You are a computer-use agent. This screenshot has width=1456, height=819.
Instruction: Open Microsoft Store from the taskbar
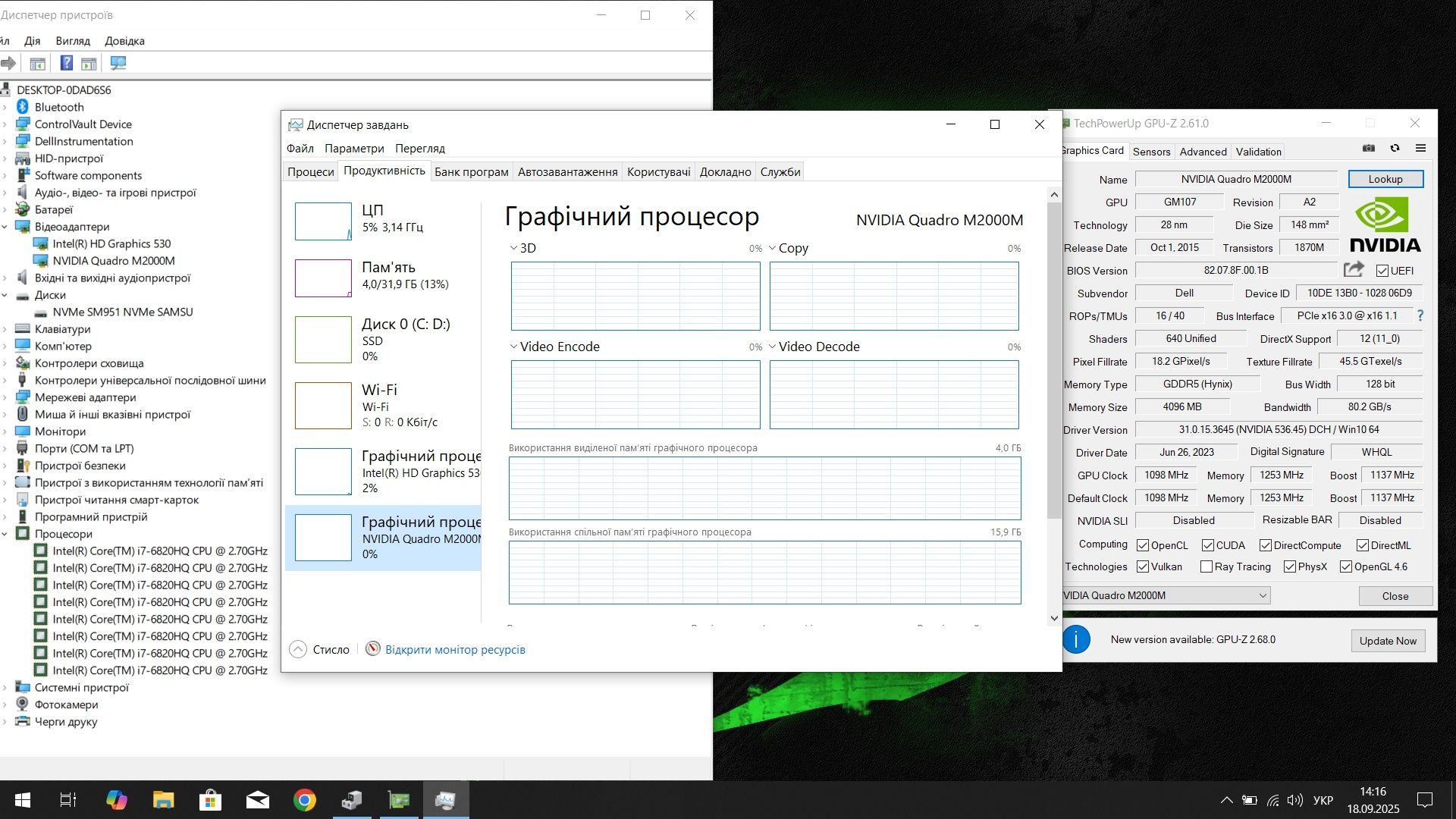(x=210, y=800)
